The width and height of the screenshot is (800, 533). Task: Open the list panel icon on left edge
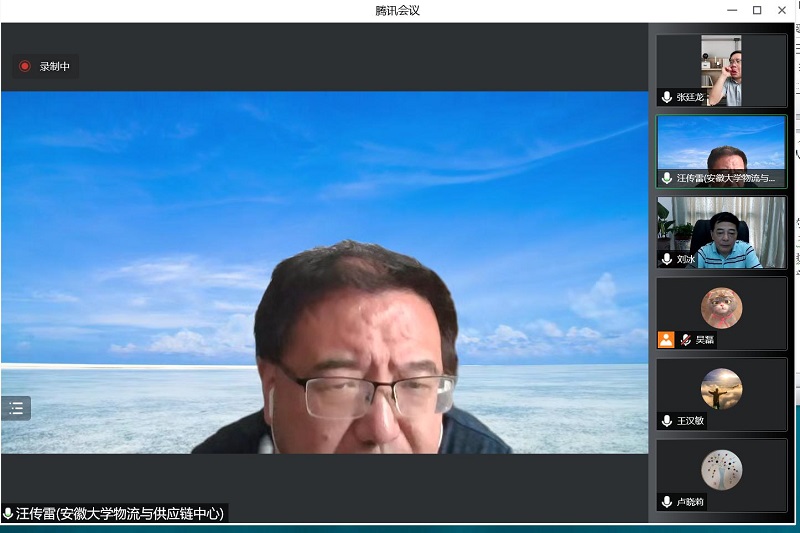tap(16, 408)
